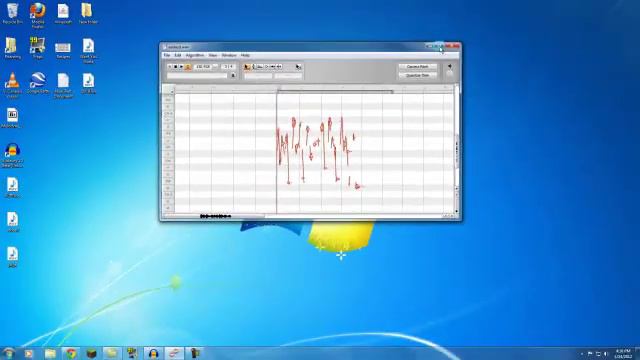Select the main arrow tool
This screenshot has width=640, height=360.
[247, 67]
